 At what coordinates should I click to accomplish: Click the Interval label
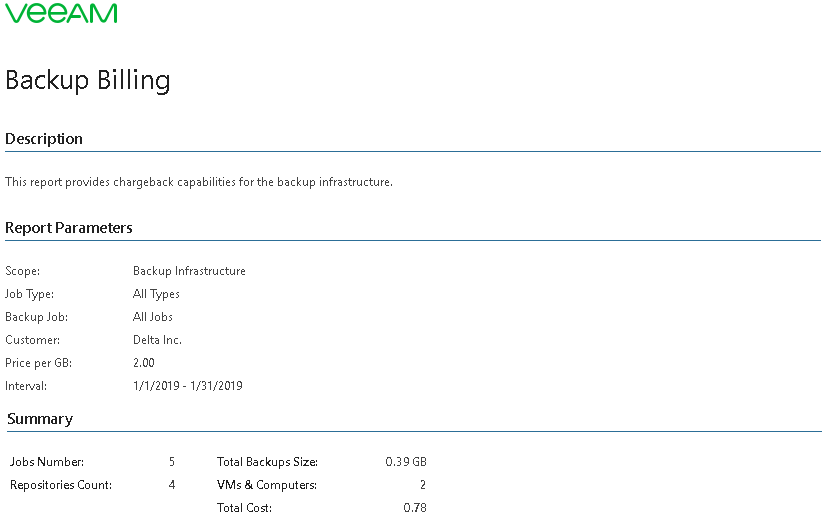click(26, 386)
